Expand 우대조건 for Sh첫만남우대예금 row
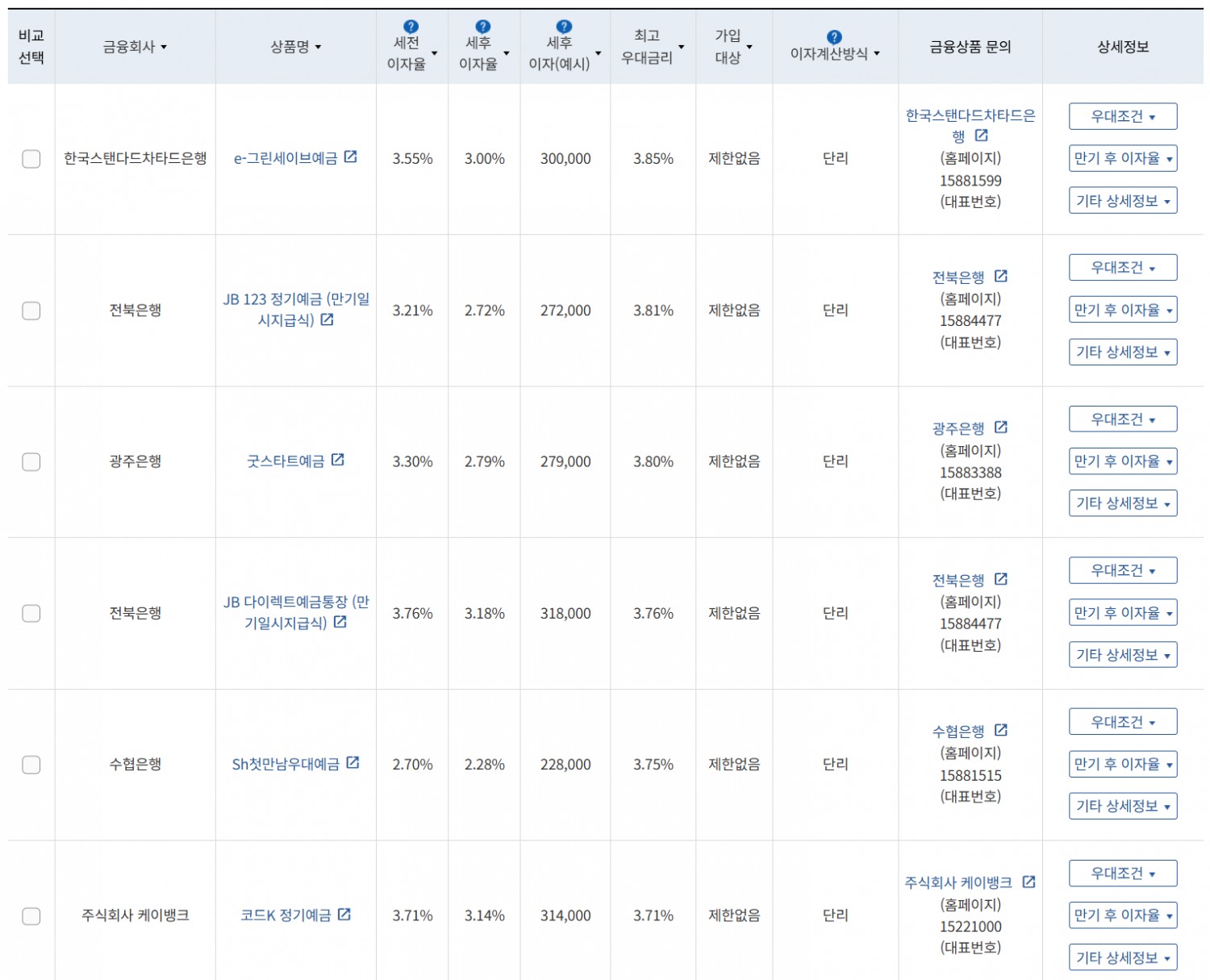 point(1123,722)
